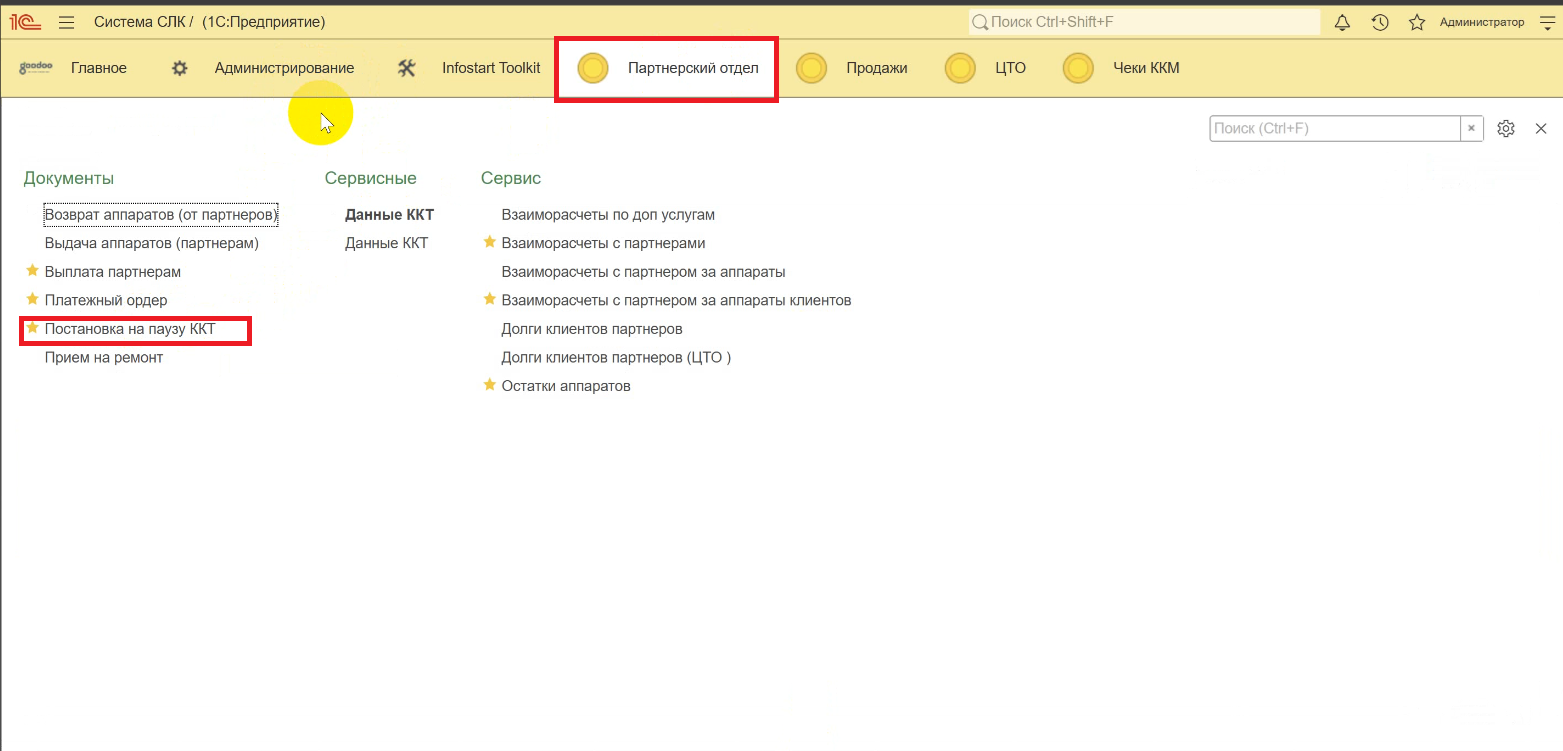Open Выплата партнерам document list
Image resolution: width=1563 pixels, height=751 pixels.
[113, 272]
